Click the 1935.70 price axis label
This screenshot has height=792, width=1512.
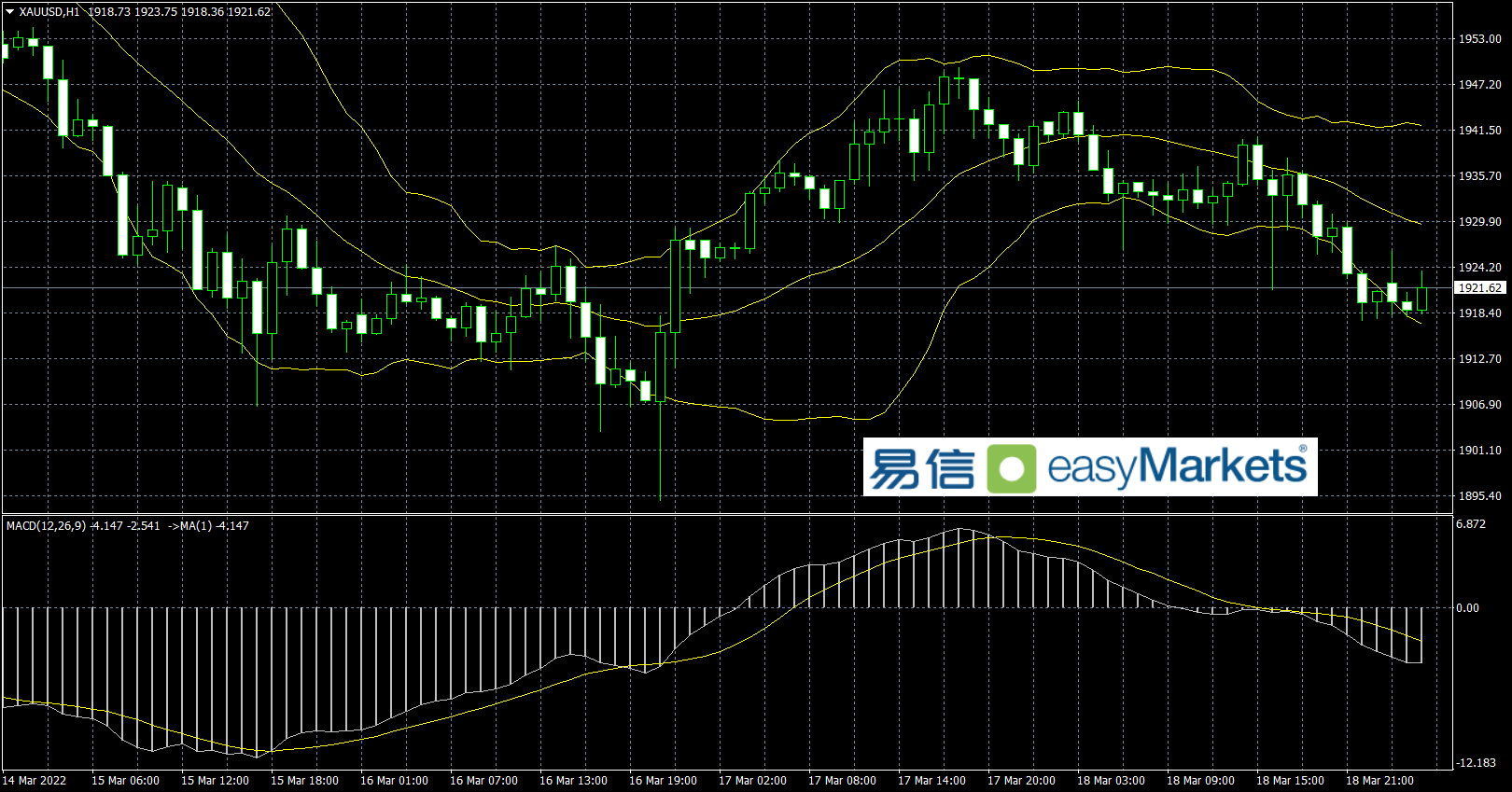1479,176
